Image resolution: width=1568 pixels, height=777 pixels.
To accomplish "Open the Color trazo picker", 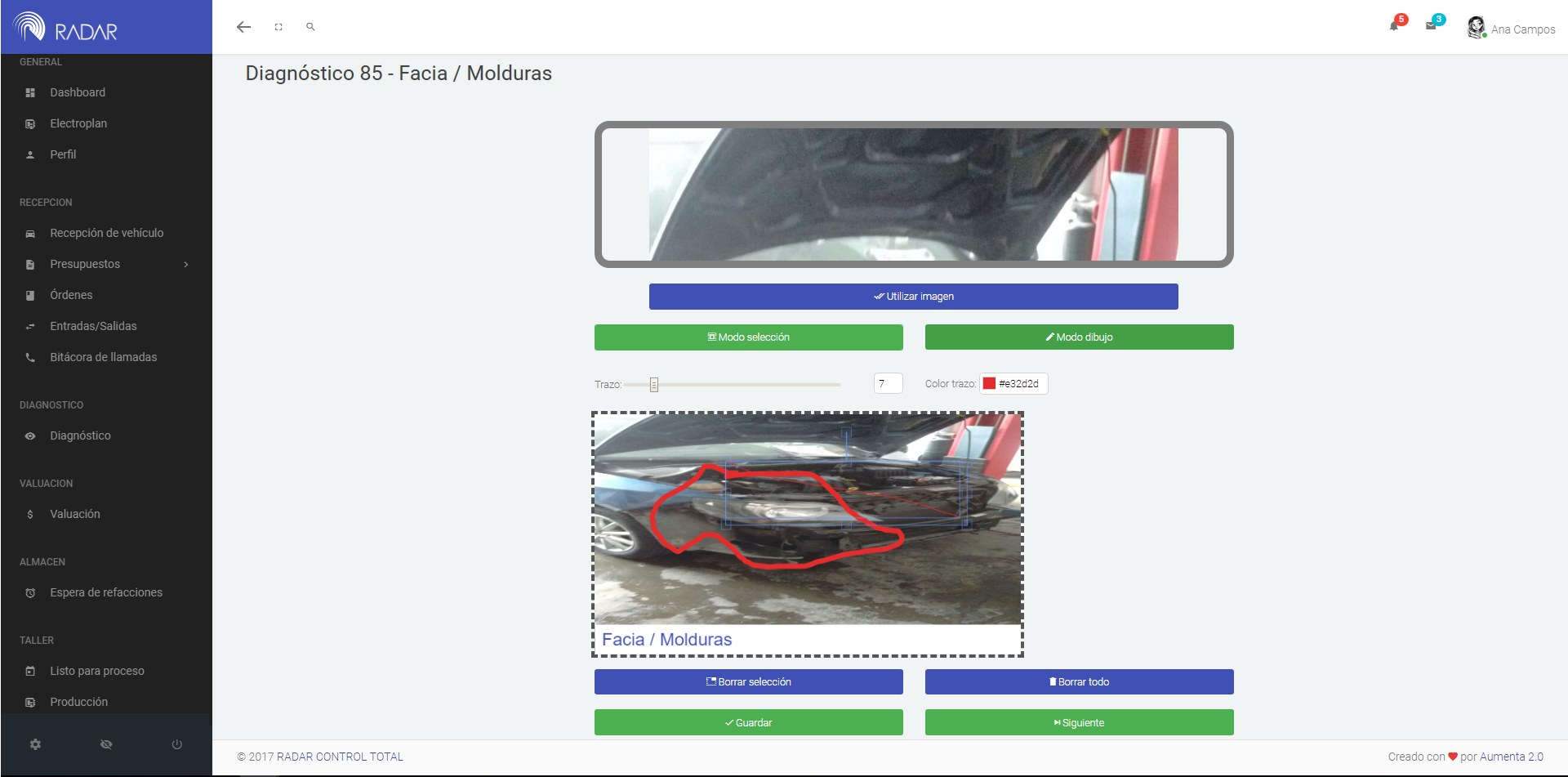I will click(x=1013, y=384).
